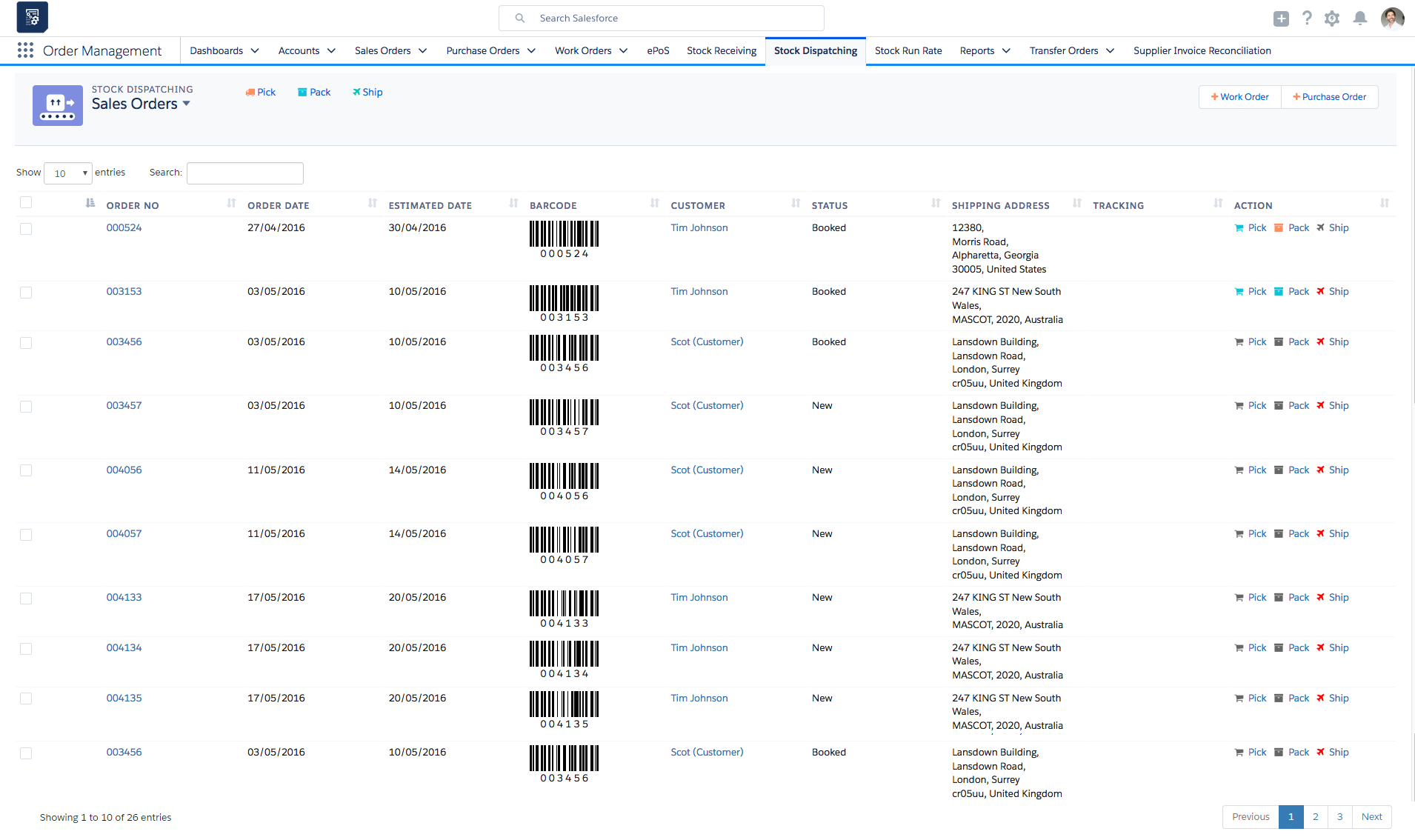Select the checkbox for order 004135
This screenshot has height=840, width=1415.
(26, 699)
